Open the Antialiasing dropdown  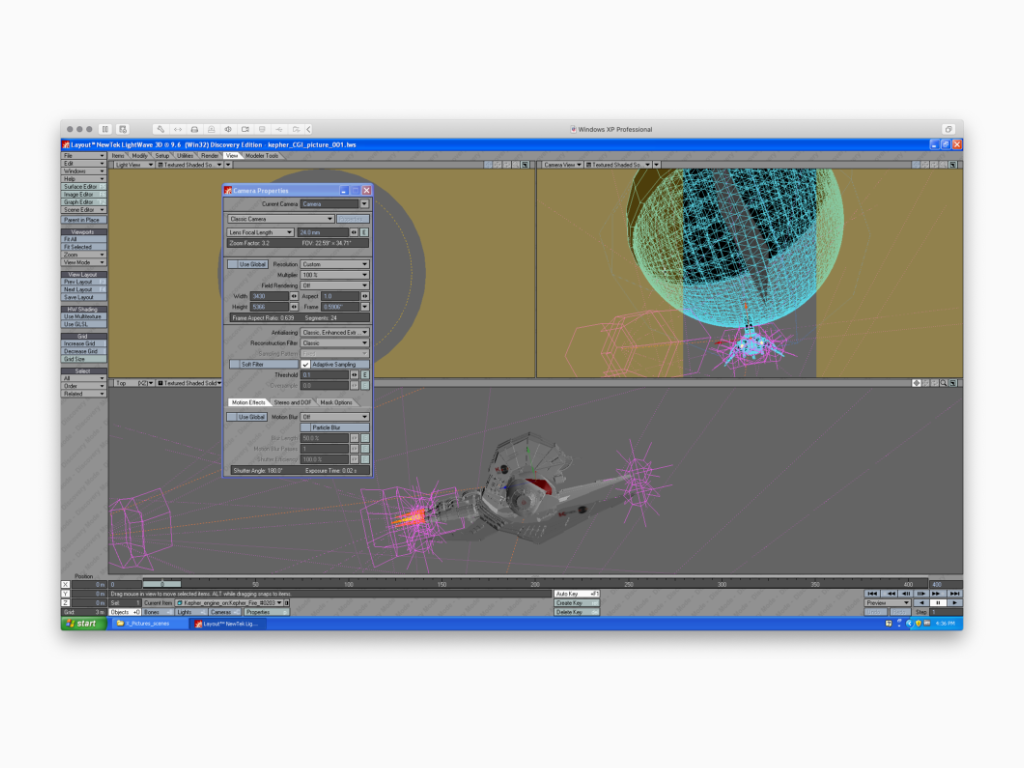click(334, 332)
